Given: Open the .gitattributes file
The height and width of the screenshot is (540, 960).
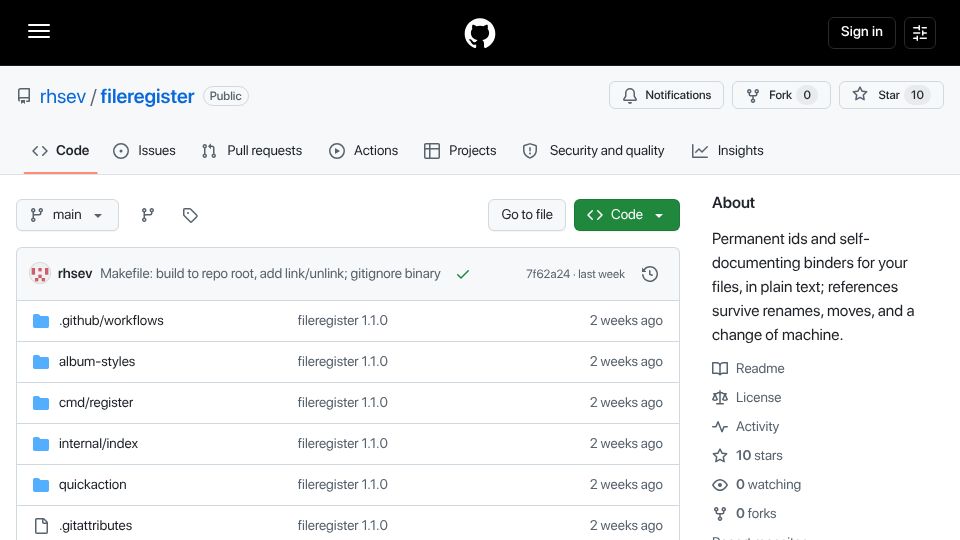Looking at the screenshot, I should [96, 526].
